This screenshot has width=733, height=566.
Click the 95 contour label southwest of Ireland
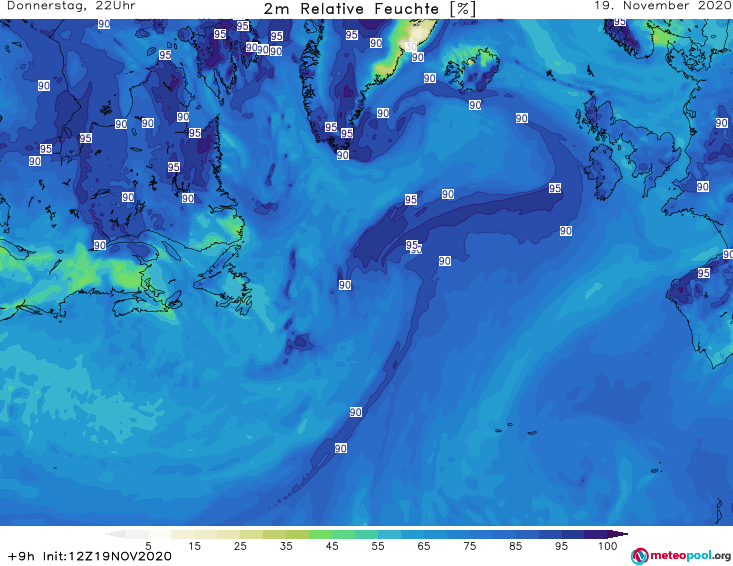coord(555,188)
